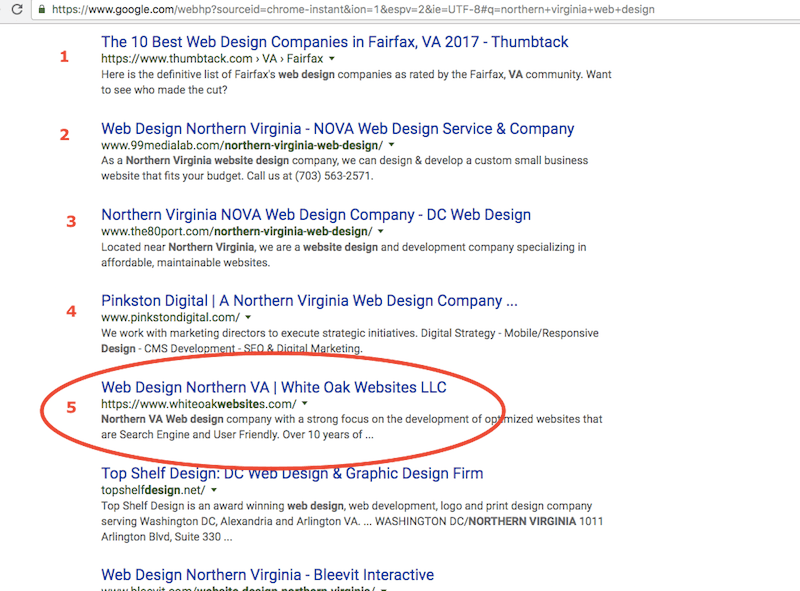The height and width of the screenshot is (591, 800).
Task: Expand dropdown arrow beside 99medialab.com URL
Action: point(391,145)
